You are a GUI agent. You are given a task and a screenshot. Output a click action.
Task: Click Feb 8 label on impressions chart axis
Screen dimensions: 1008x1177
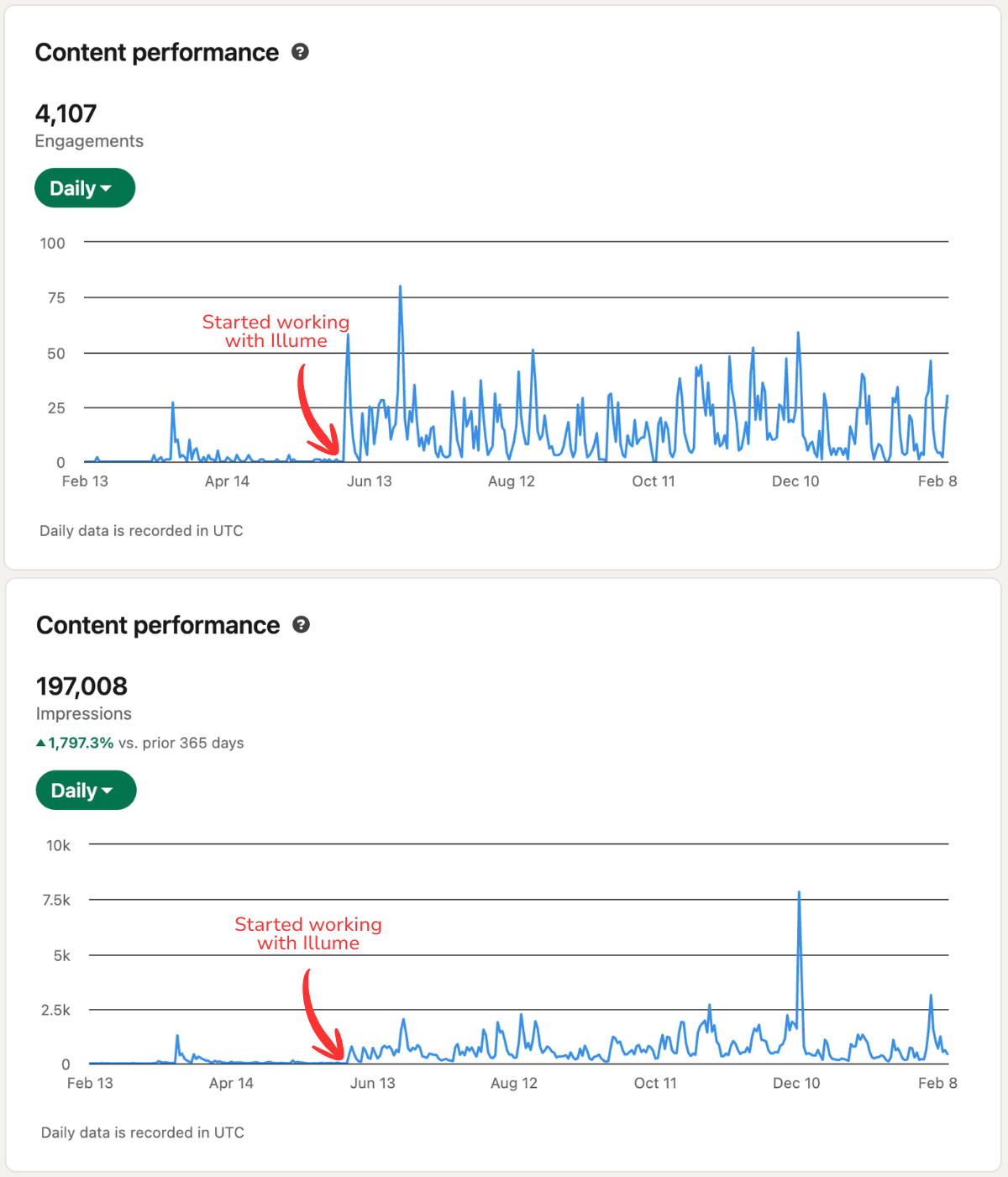(937, 1083)
